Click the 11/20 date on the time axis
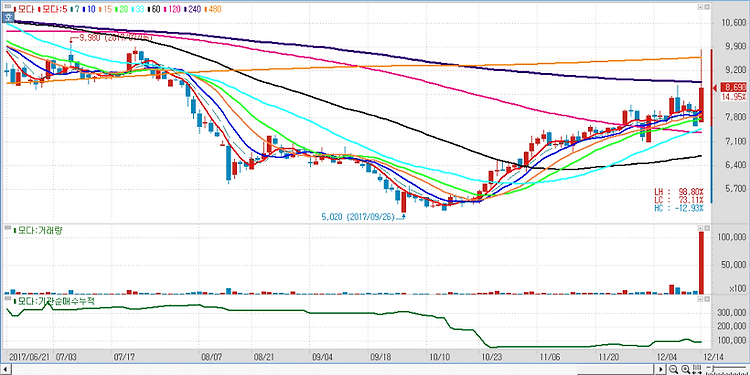Viewport: 750px width, 375px height. point(608,357)
